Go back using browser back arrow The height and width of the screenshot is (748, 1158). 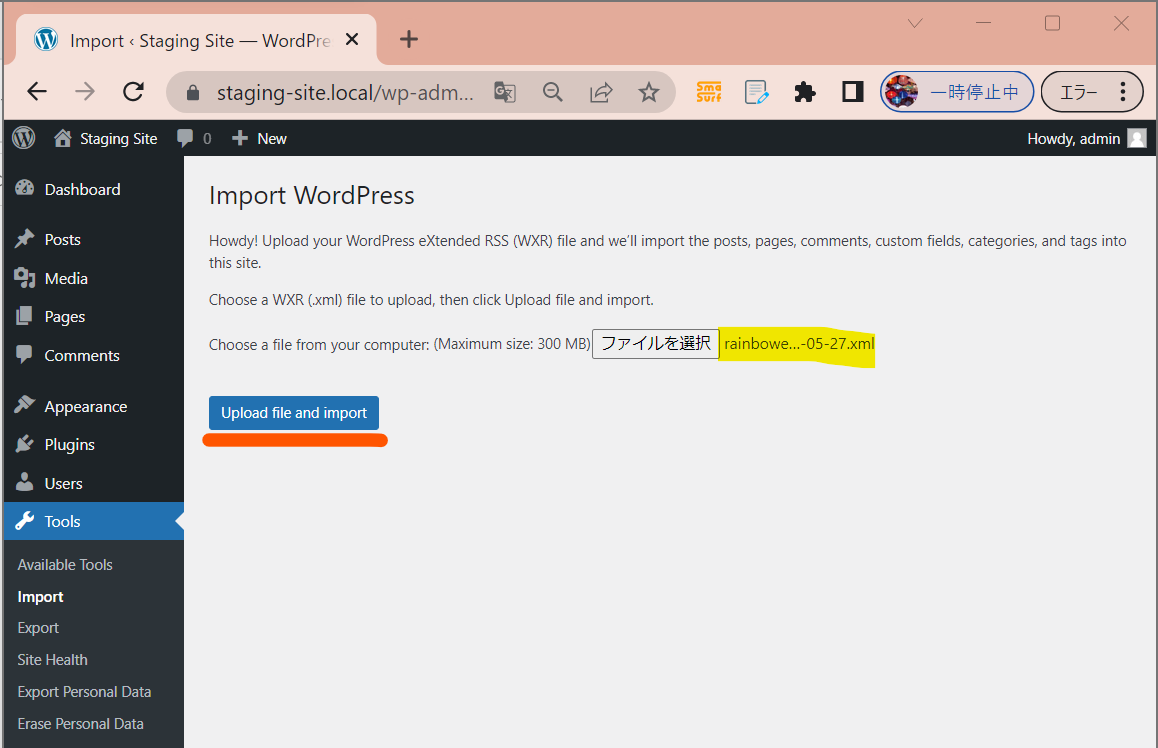[x=37, y=92]
